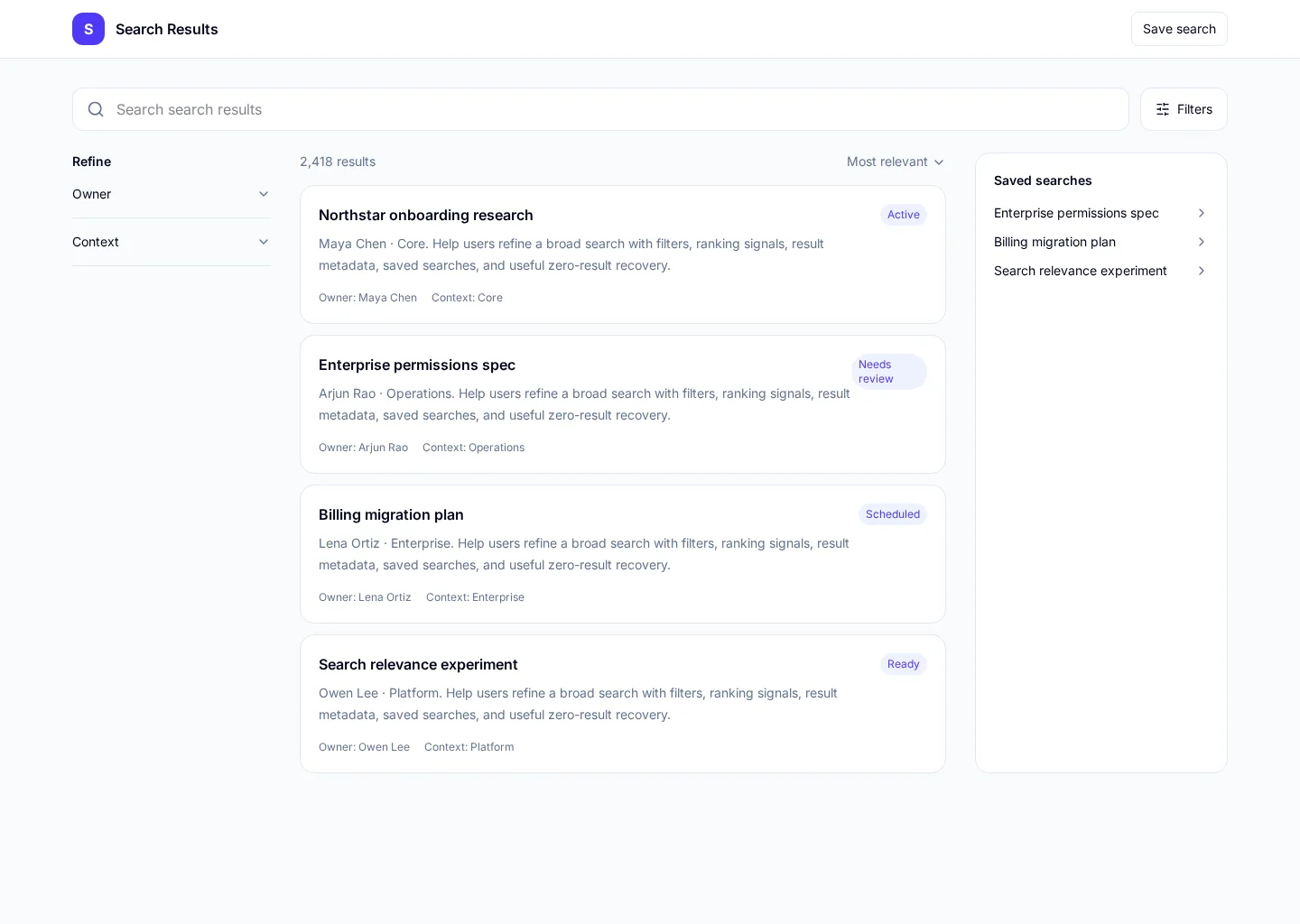Click Context: Operations metadata

click(473, 448)
